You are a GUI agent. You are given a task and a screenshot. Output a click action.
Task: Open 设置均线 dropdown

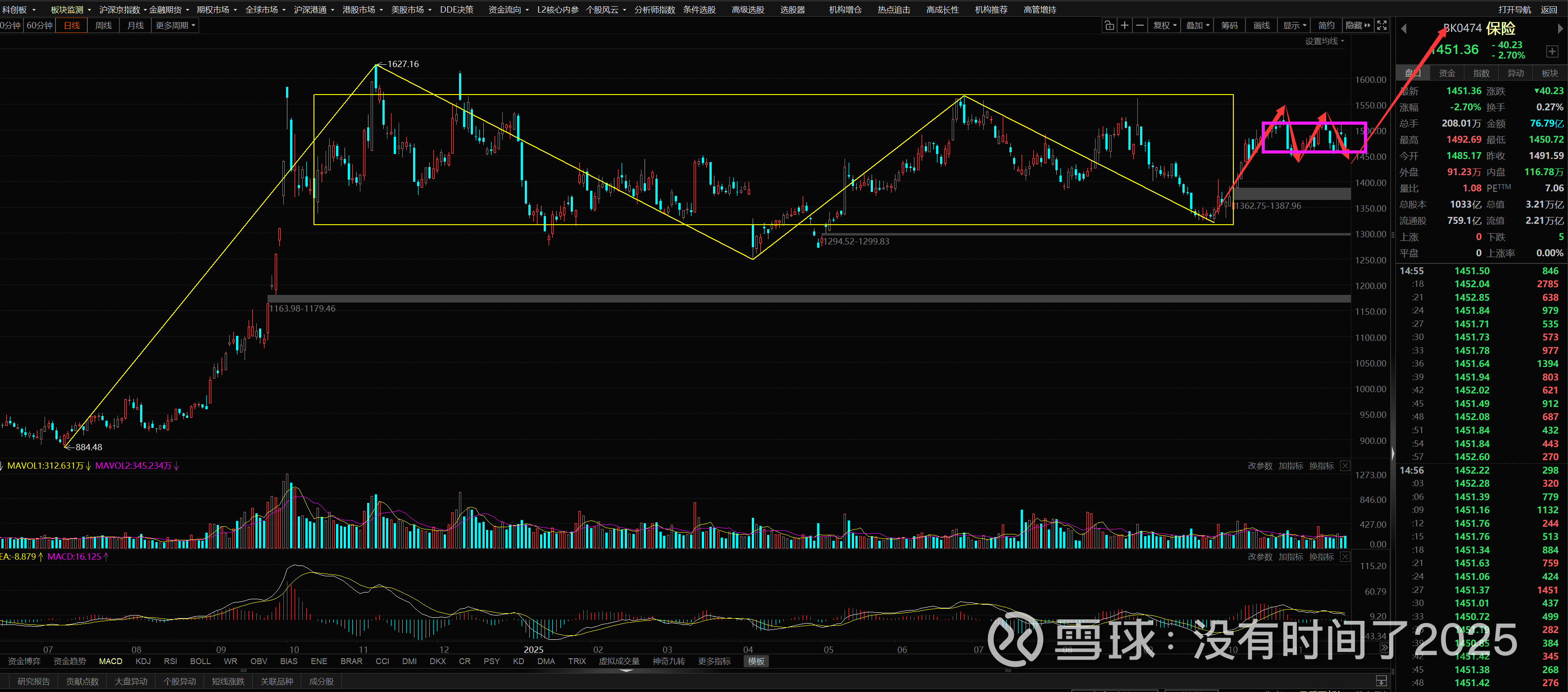pyautogui.click(x=1324, y=41)
